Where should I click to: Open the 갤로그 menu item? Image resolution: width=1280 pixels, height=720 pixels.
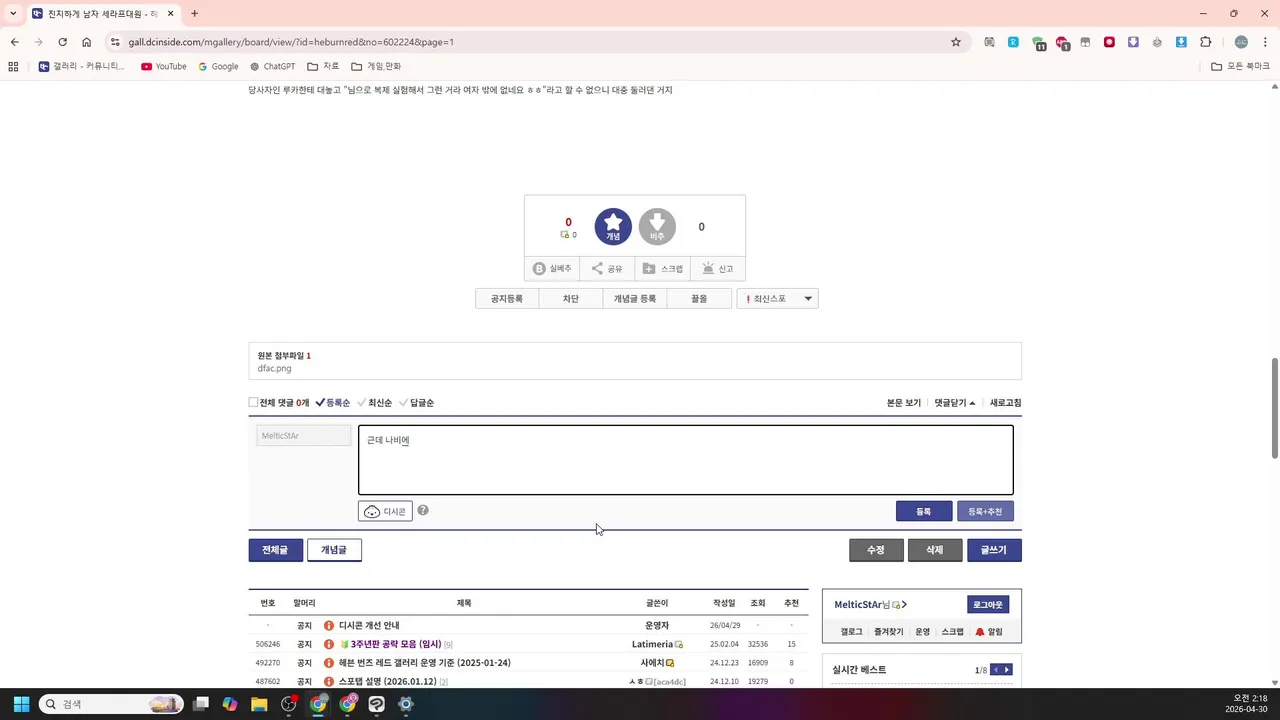pyautogui.click(x=851, y=632)
